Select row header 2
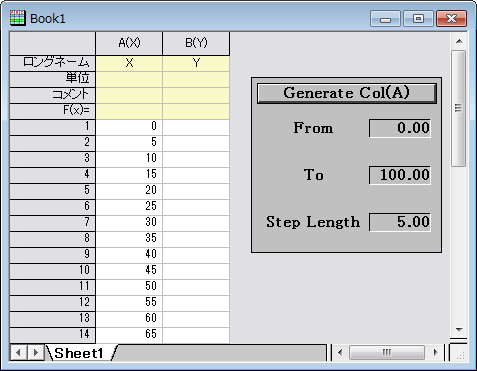The height and width of the screenshot is (371, 477). click(53, 143)
